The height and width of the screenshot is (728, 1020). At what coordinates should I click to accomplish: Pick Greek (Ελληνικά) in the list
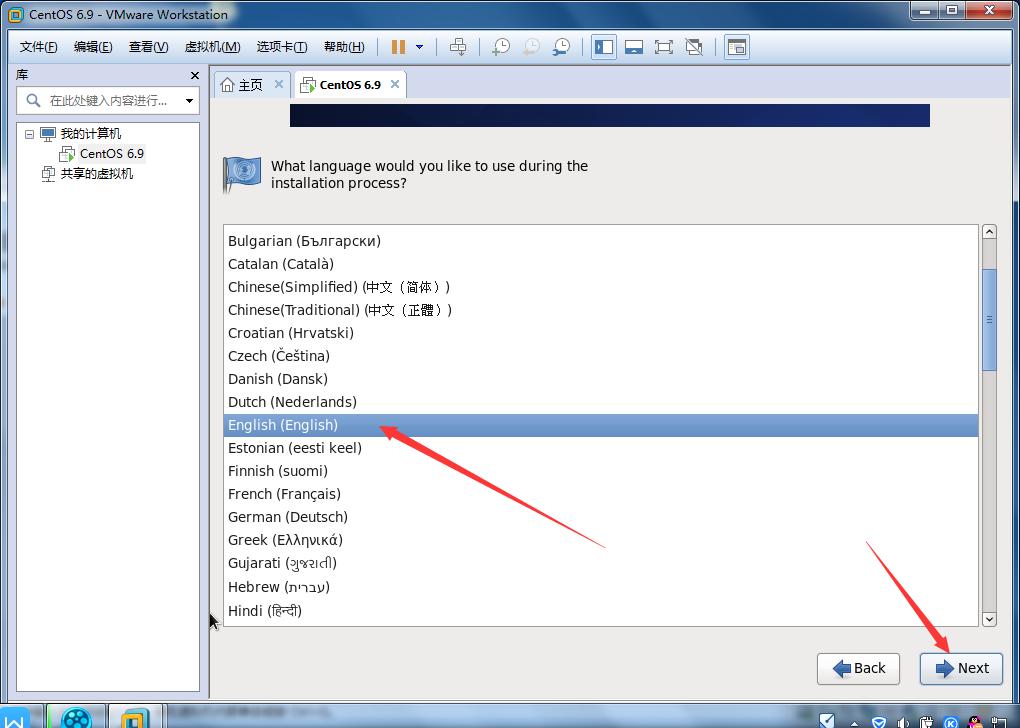[600, 540]
